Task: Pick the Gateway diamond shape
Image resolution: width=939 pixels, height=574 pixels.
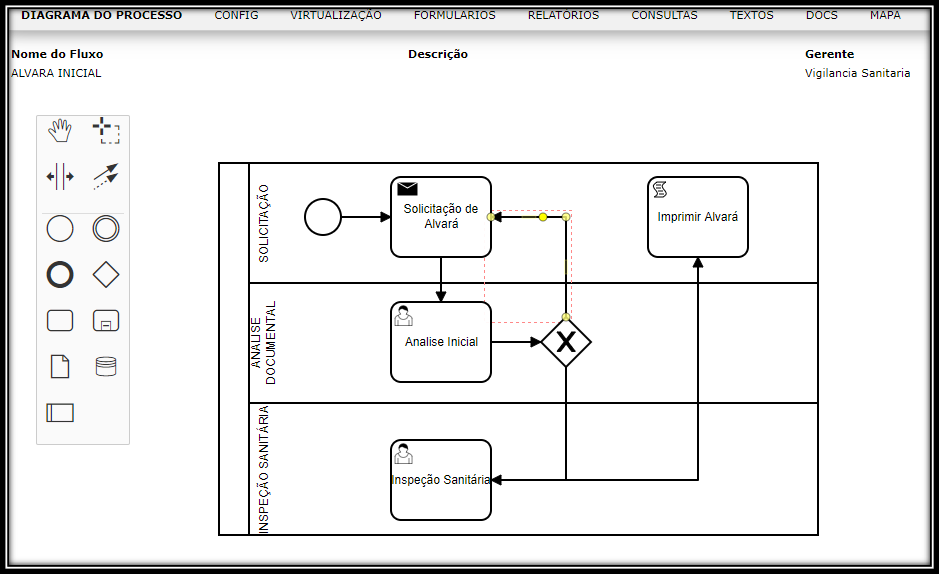Action: [x=106, y=274]
